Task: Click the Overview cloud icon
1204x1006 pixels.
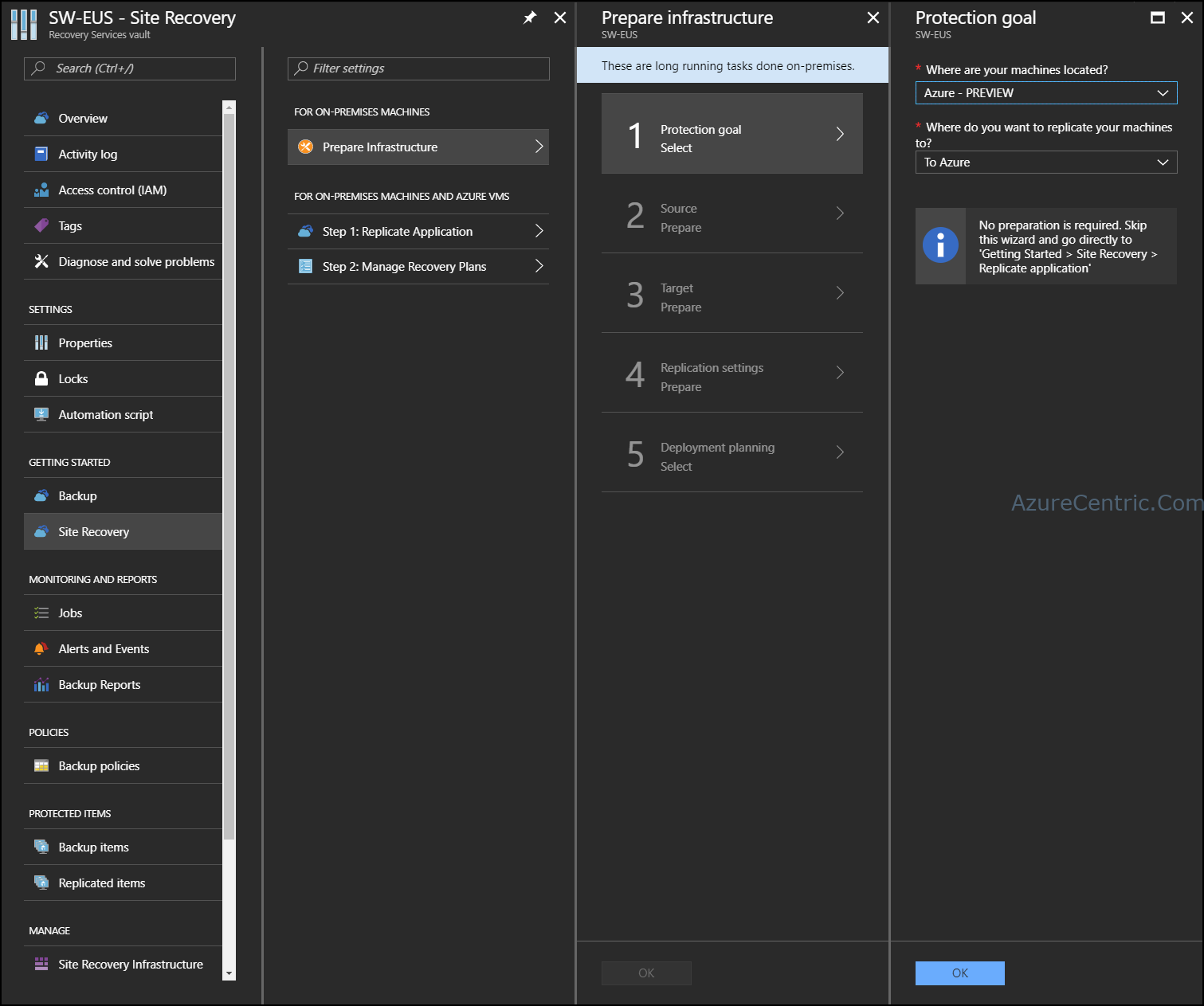Action: point(41,118)
